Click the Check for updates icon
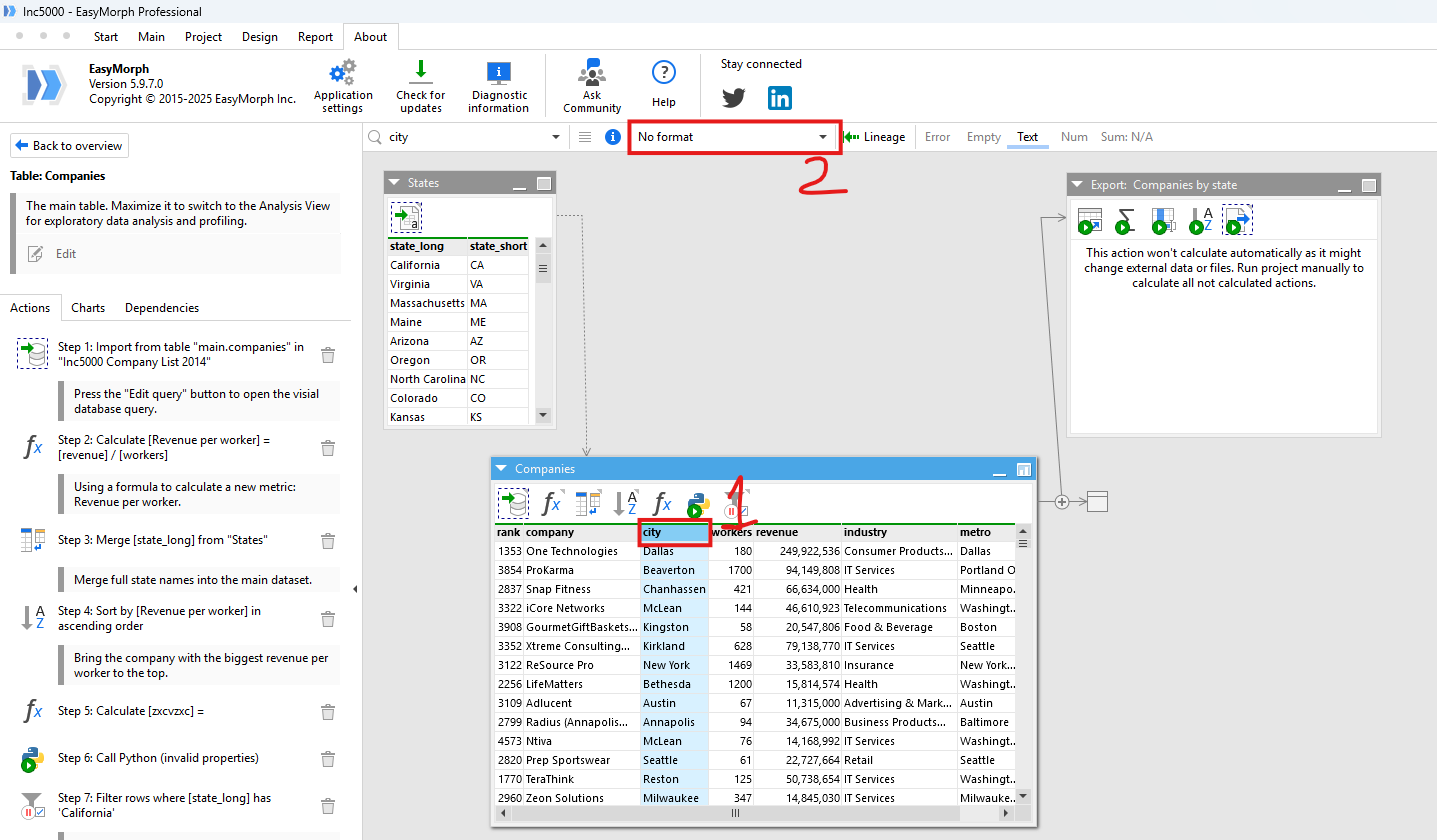The image size is (1437, 840). pos(421,72)
